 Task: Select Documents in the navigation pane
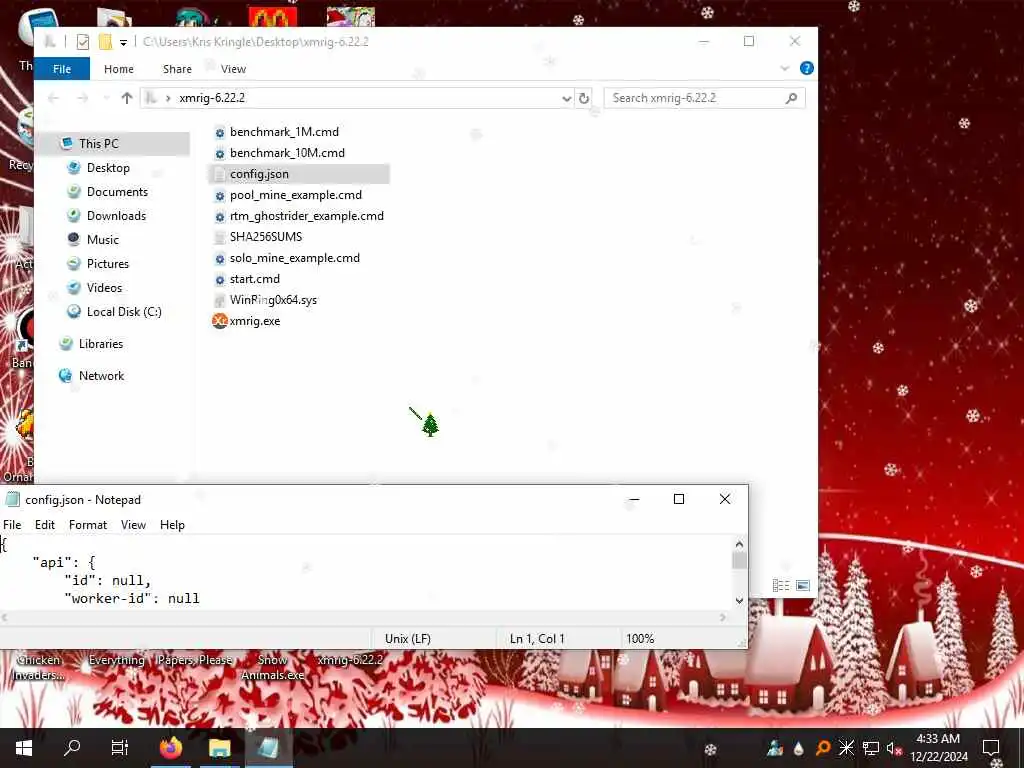117,192
